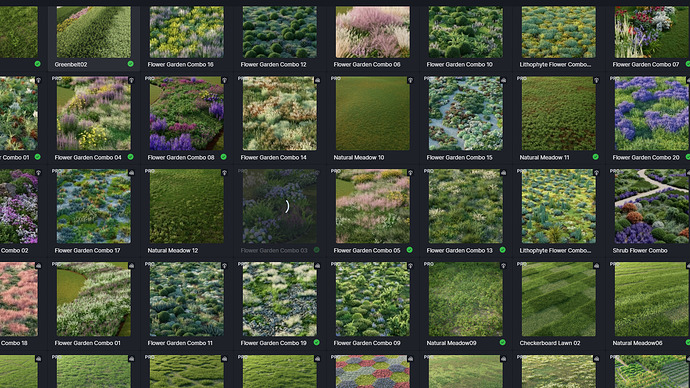This screenshot has width=690, height=388.
Task: Click the corner badge icon on Flower Garden Combo 08
Action: pos(224,81)
